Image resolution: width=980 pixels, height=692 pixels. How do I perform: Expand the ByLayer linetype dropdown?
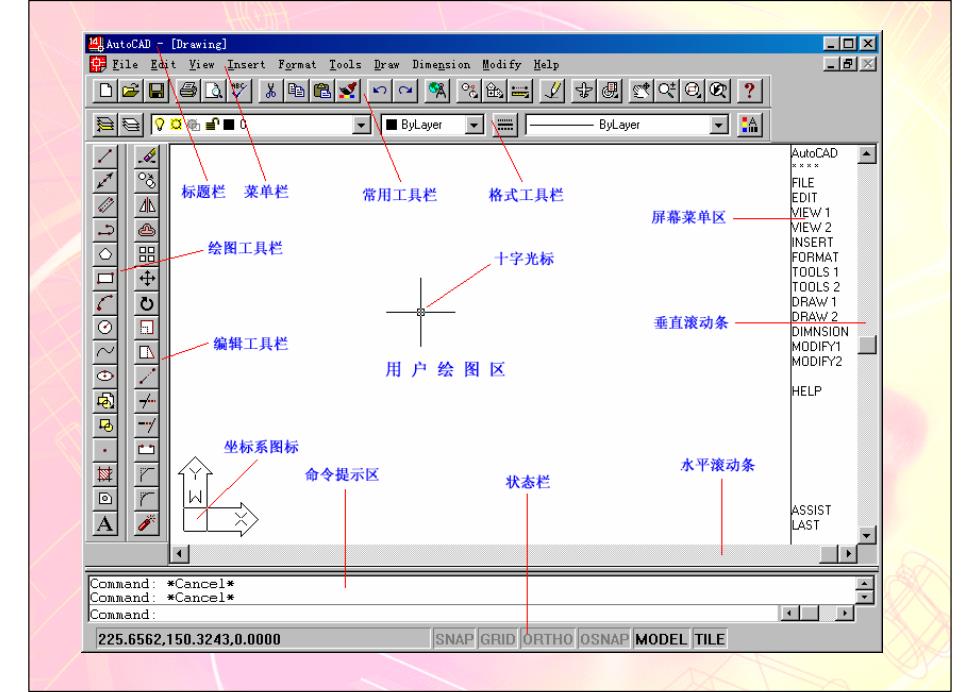tap(719, 125)
